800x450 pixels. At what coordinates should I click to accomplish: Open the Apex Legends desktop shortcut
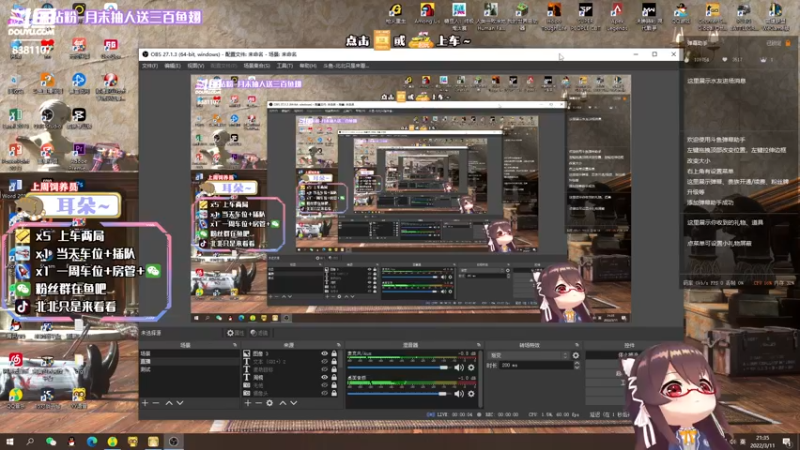pos(617,15)
